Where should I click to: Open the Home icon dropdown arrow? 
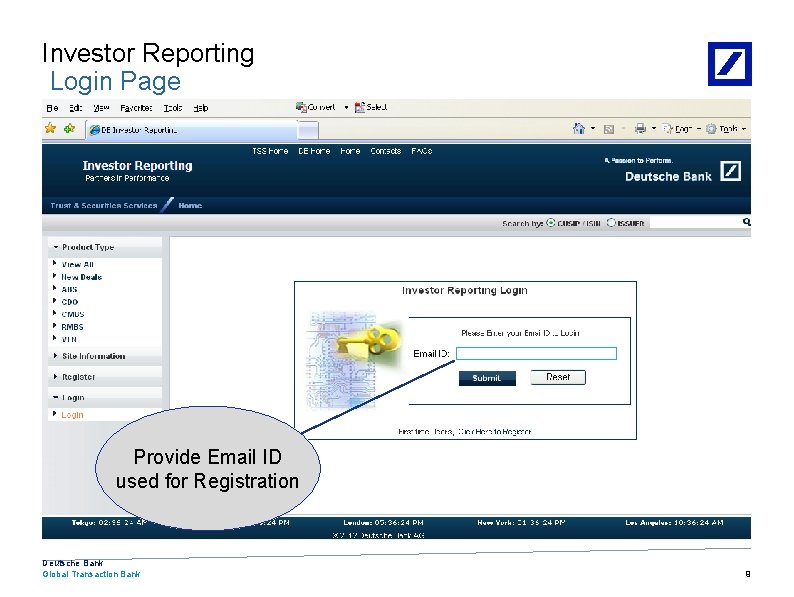coord(593,129)
